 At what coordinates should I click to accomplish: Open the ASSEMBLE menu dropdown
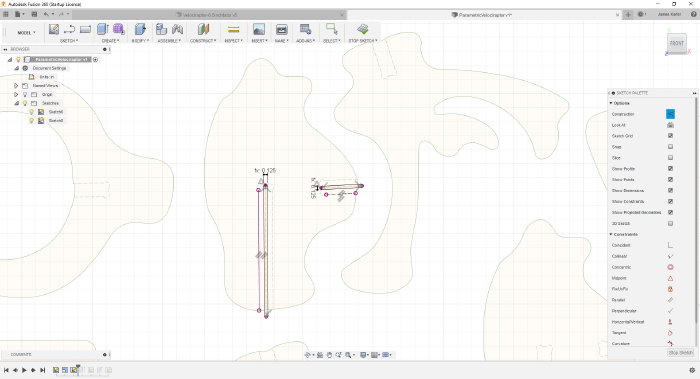[x=169, y=41]
